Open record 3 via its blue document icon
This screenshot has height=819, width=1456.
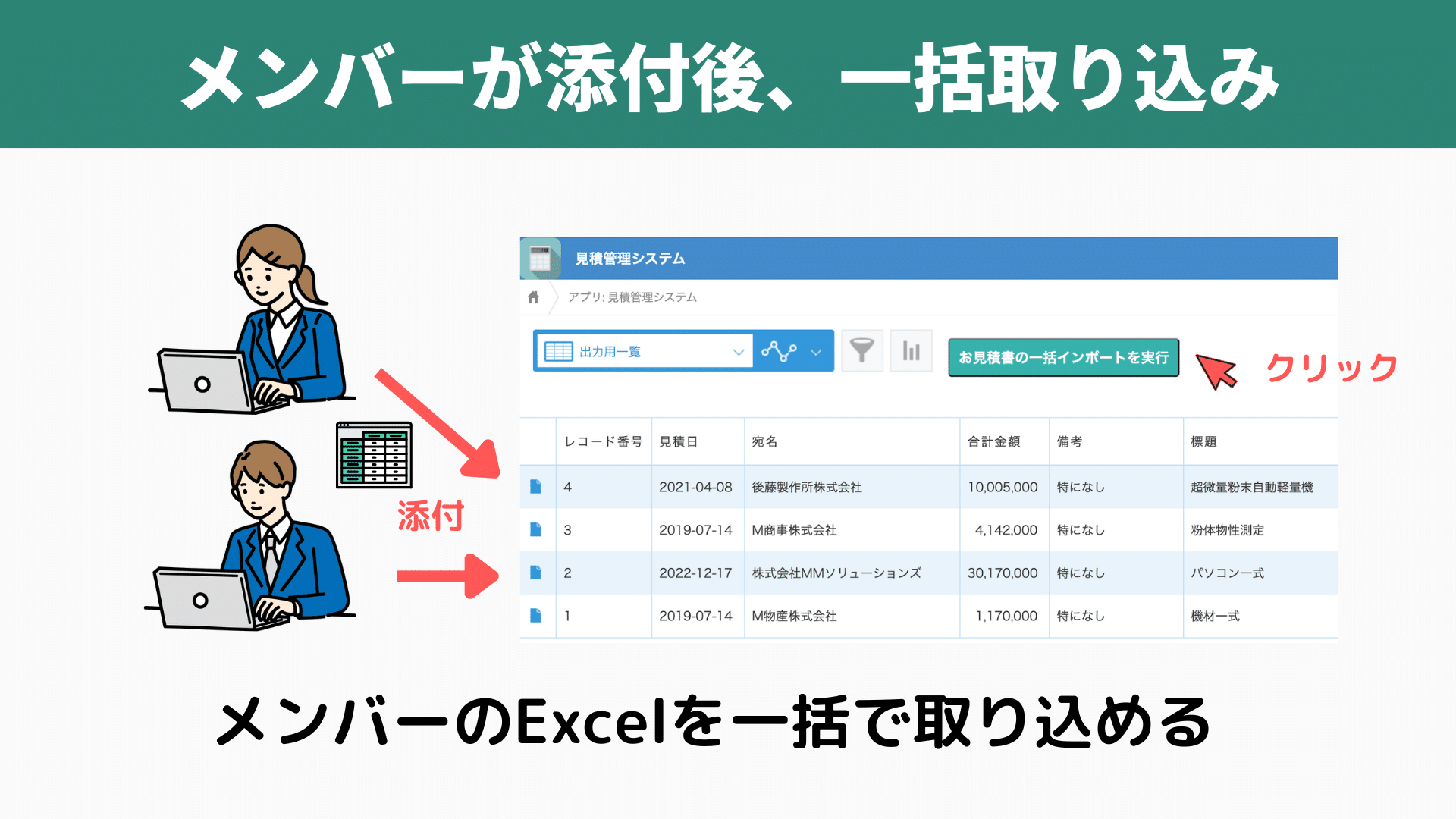click(537, 529)
